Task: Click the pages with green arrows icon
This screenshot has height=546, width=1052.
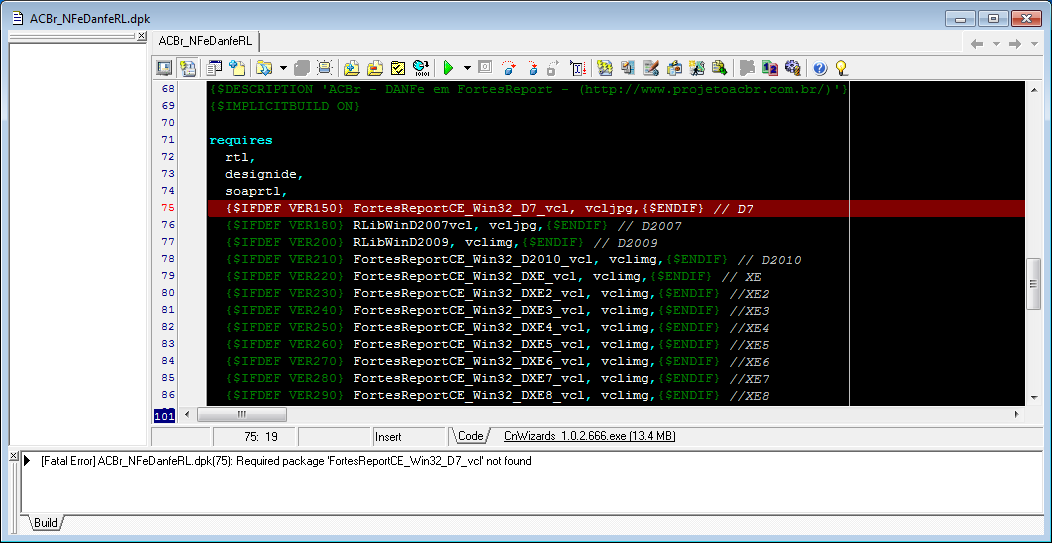Action: pyautogui.click(x=720, y=68)
